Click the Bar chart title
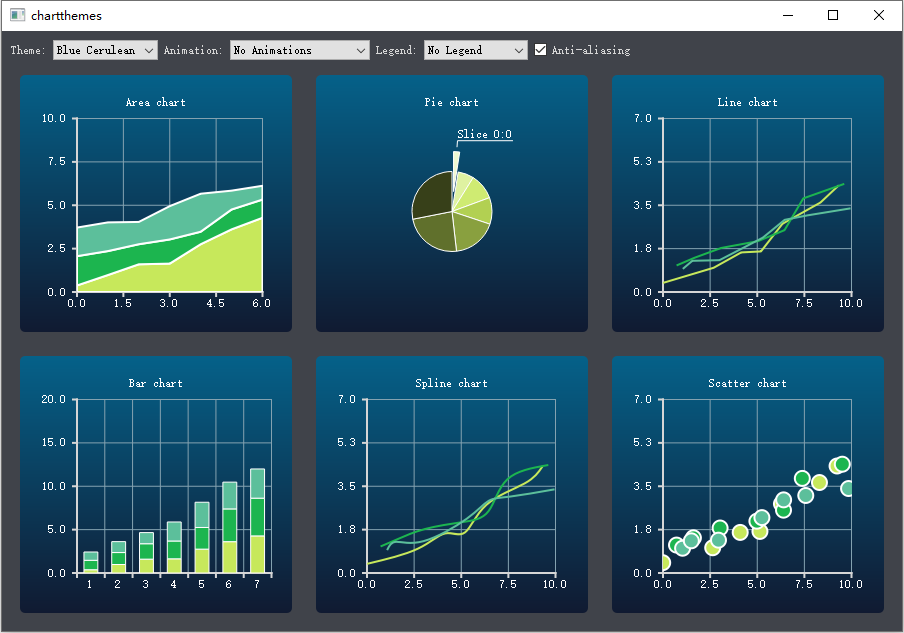Image resolution: width=904 pixels, height=633 pixels. click(x=155, y=383)
